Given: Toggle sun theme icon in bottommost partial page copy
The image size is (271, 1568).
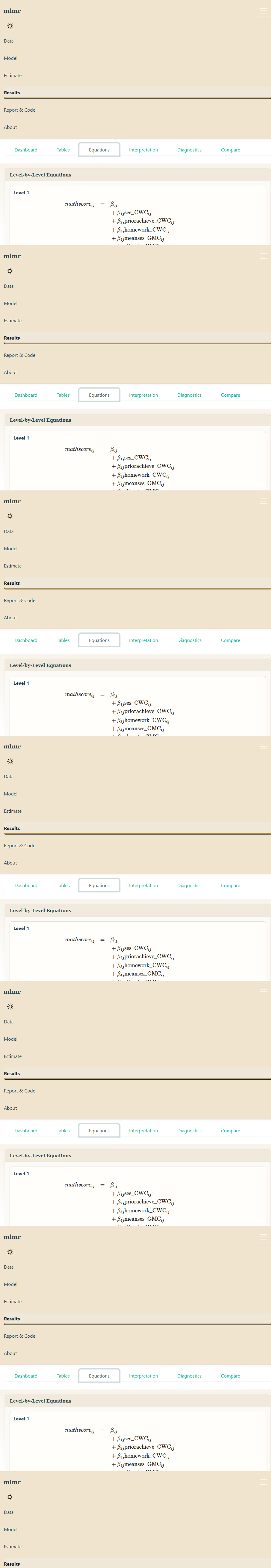Looking at the screenshot, I should [x=10, y=1497].
